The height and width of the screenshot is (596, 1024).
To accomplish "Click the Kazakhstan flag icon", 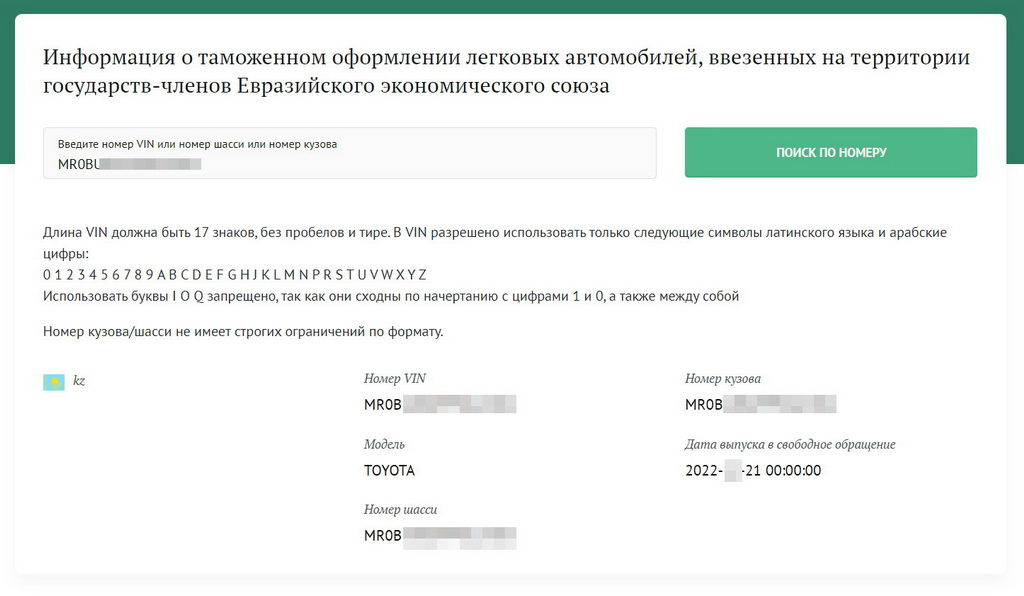I will point(54,382).
